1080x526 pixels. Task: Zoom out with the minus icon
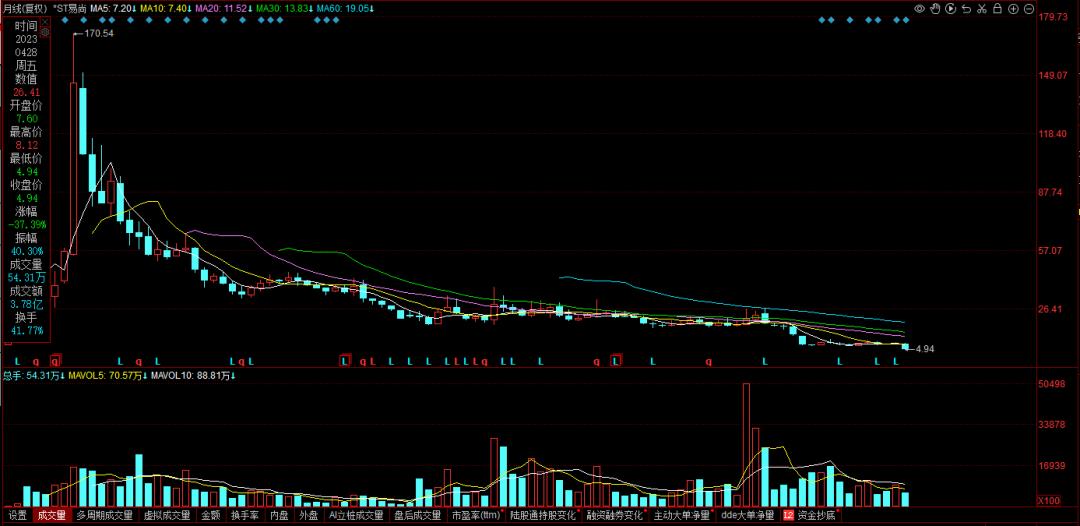click(x=1029, y=9)
